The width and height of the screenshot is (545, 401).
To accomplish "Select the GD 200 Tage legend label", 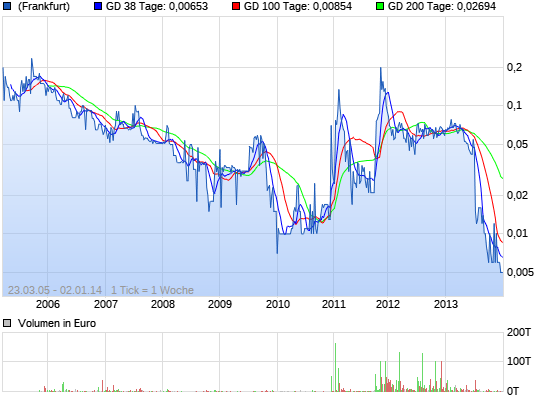I will [442, 6].
